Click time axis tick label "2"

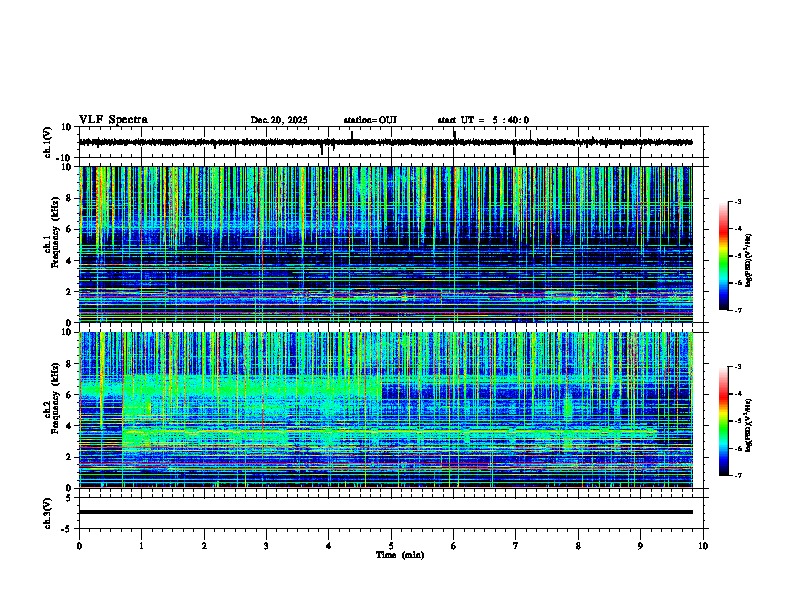point(204,546)
